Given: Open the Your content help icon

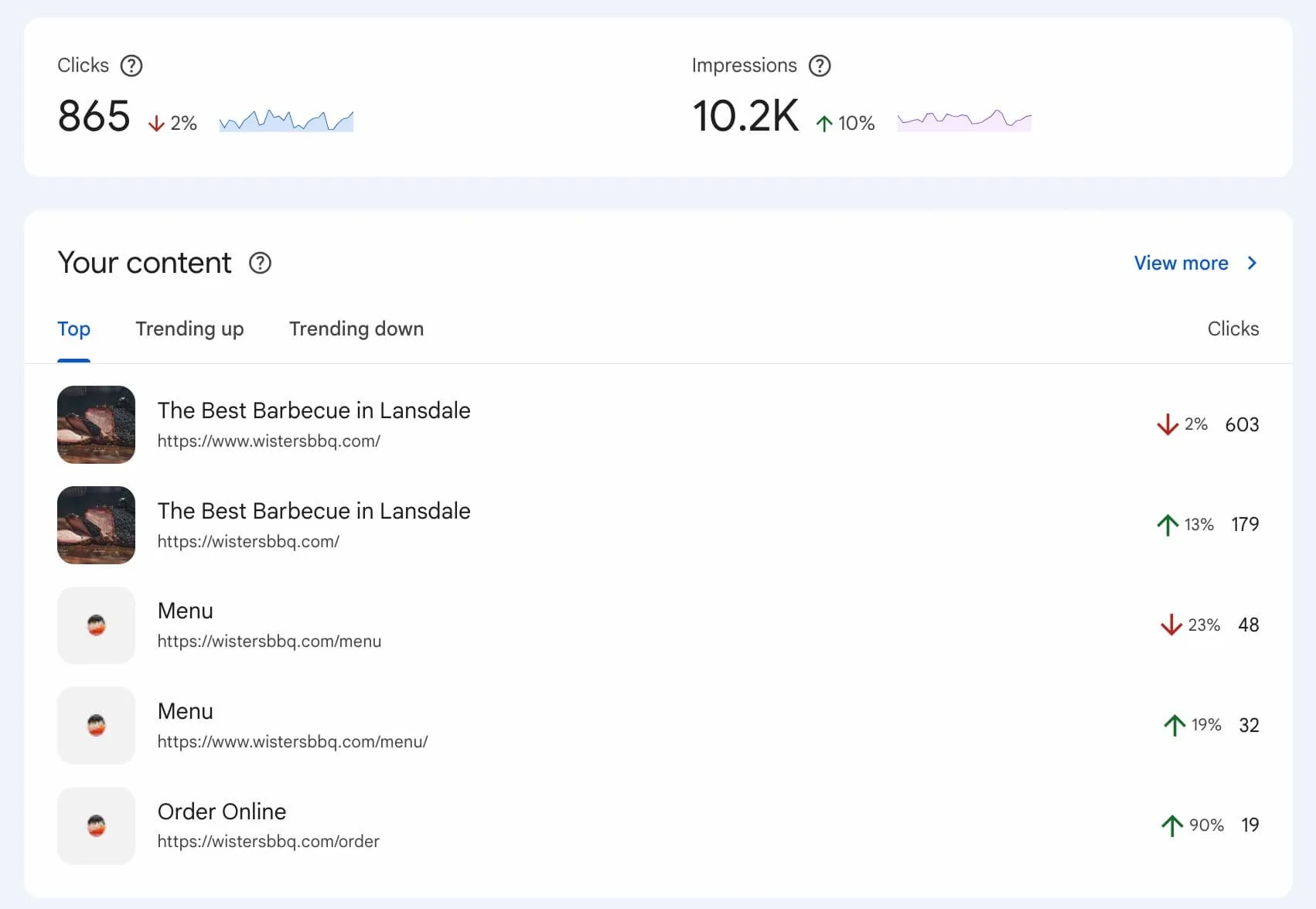Looking at the screenshot, I should (260, 263).
